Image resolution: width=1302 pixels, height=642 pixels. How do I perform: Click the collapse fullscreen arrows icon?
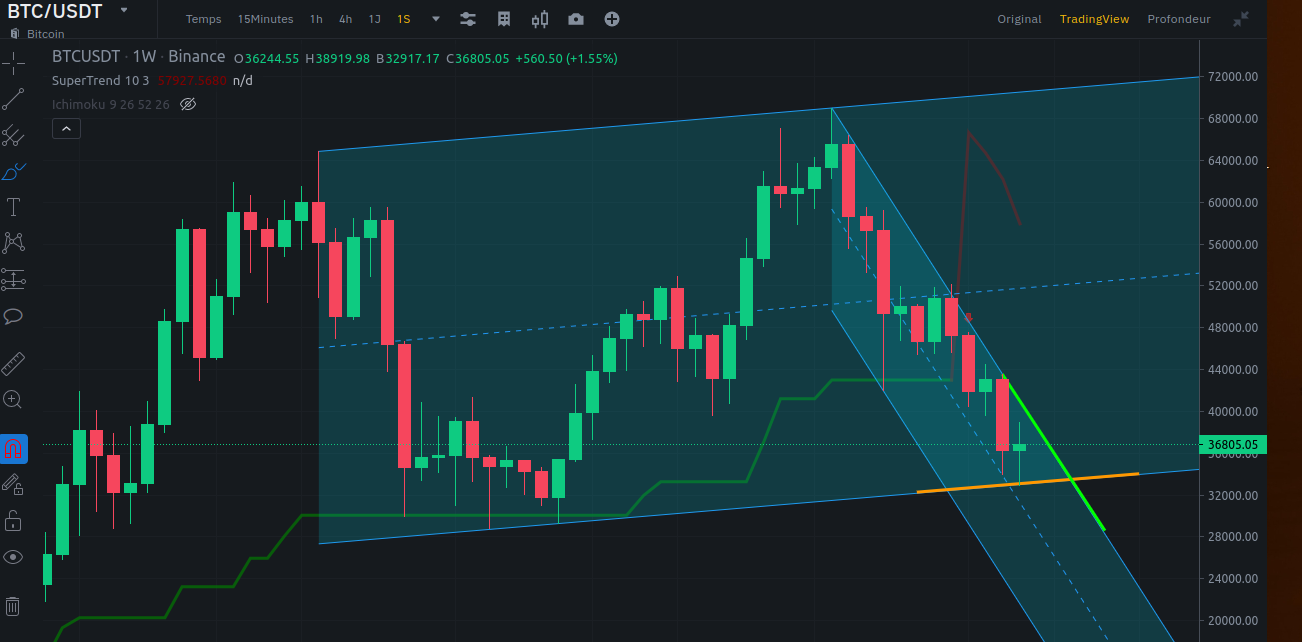coord(1241,19)
